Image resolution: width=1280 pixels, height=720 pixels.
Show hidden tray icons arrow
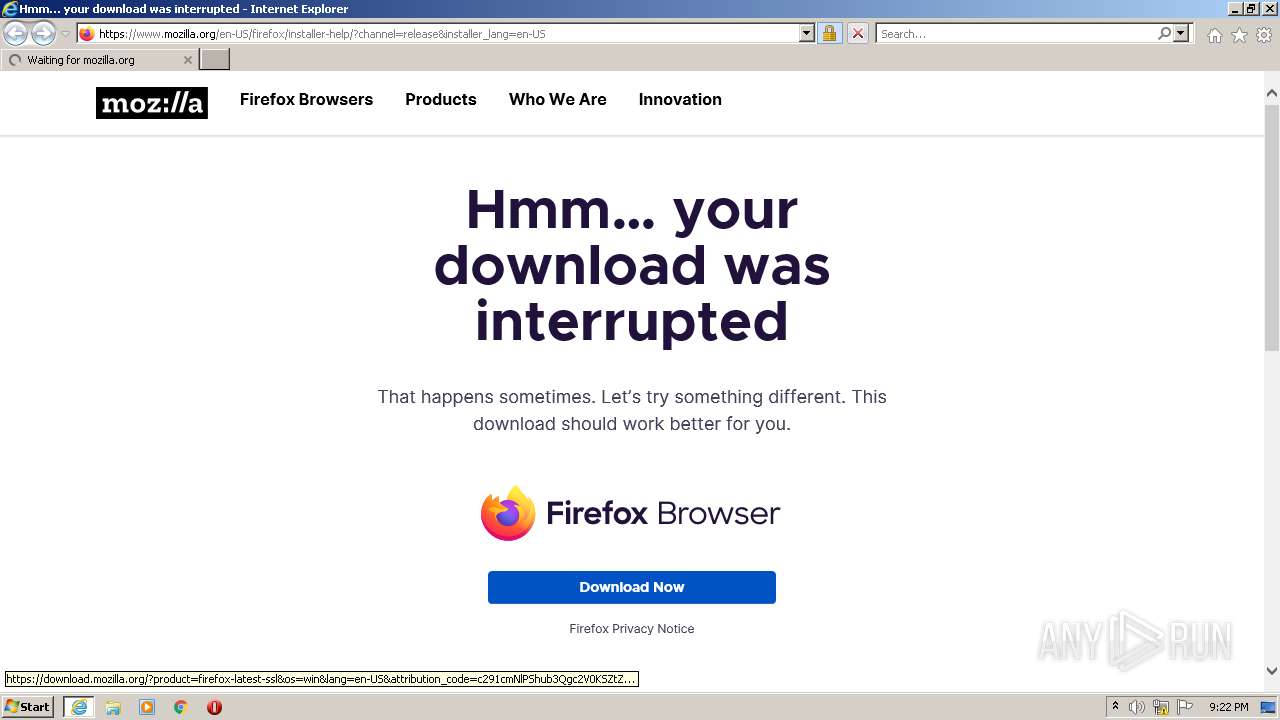[x=1115, y=707]
